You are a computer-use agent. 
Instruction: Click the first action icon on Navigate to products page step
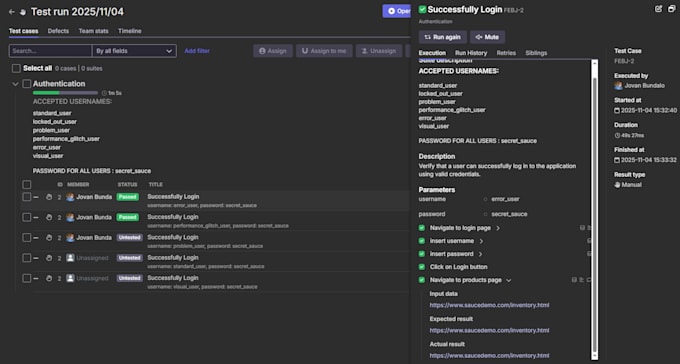click(x=574, y=280)
